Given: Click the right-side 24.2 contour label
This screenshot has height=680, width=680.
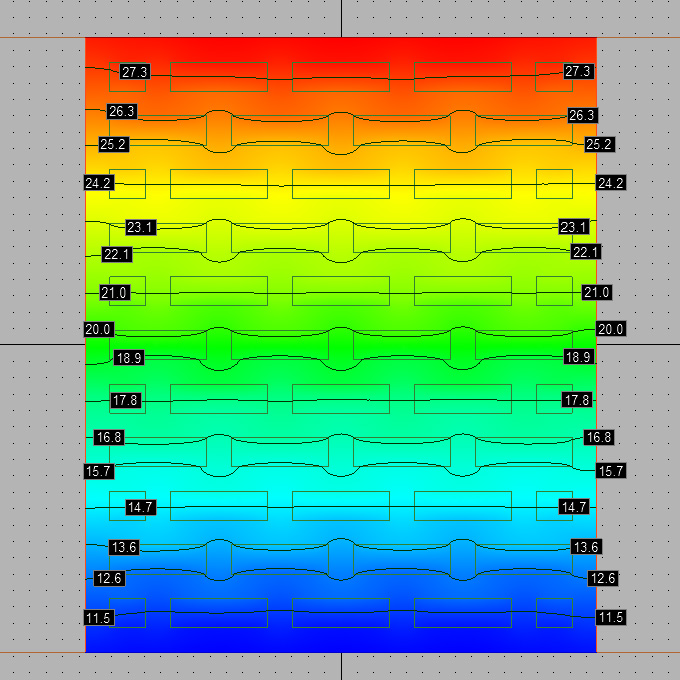Looking at the screenshot, I should pos(611,183).
